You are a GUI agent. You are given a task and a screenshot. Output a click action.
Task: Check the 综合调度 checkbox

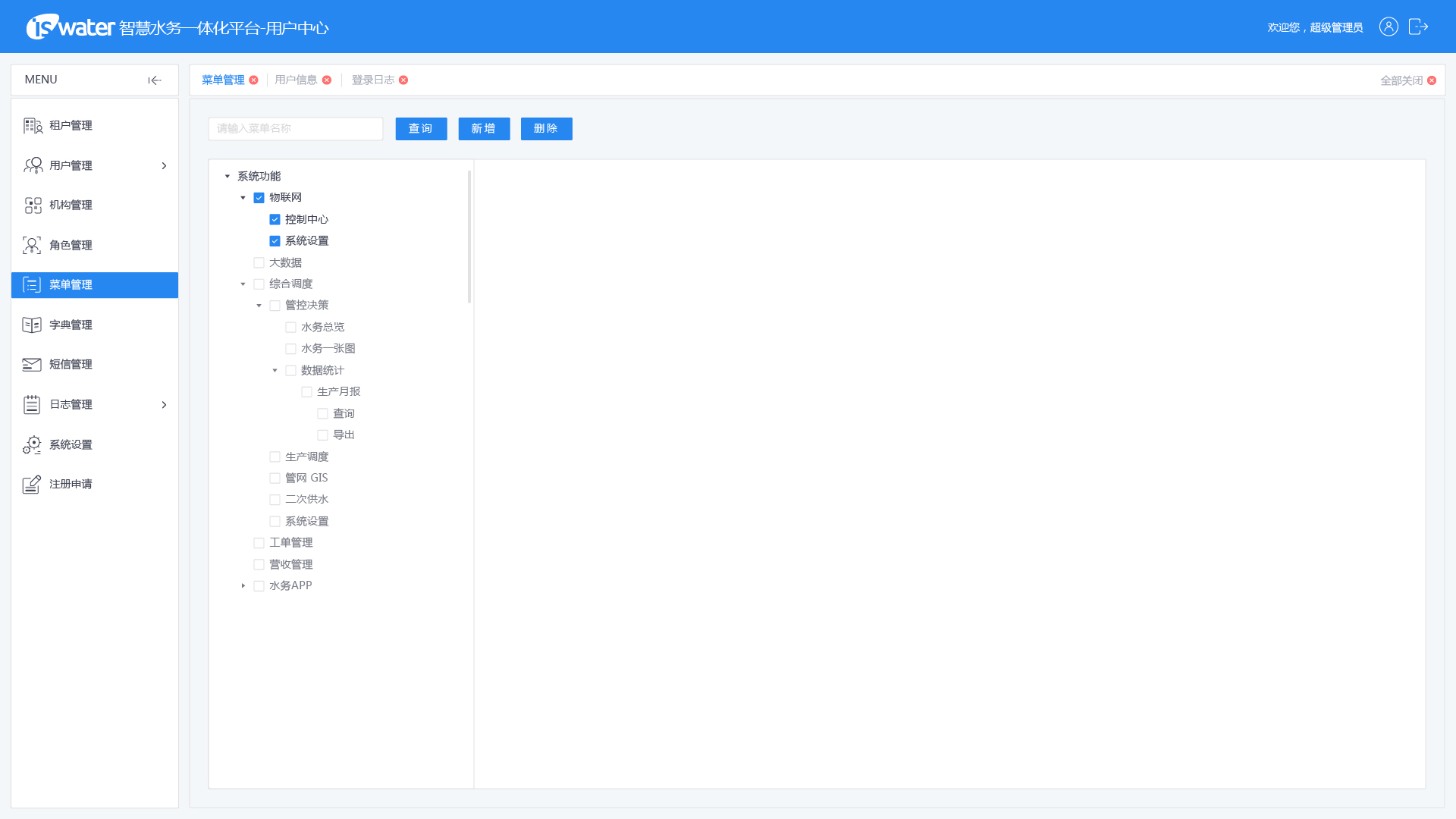coord(259,284)
